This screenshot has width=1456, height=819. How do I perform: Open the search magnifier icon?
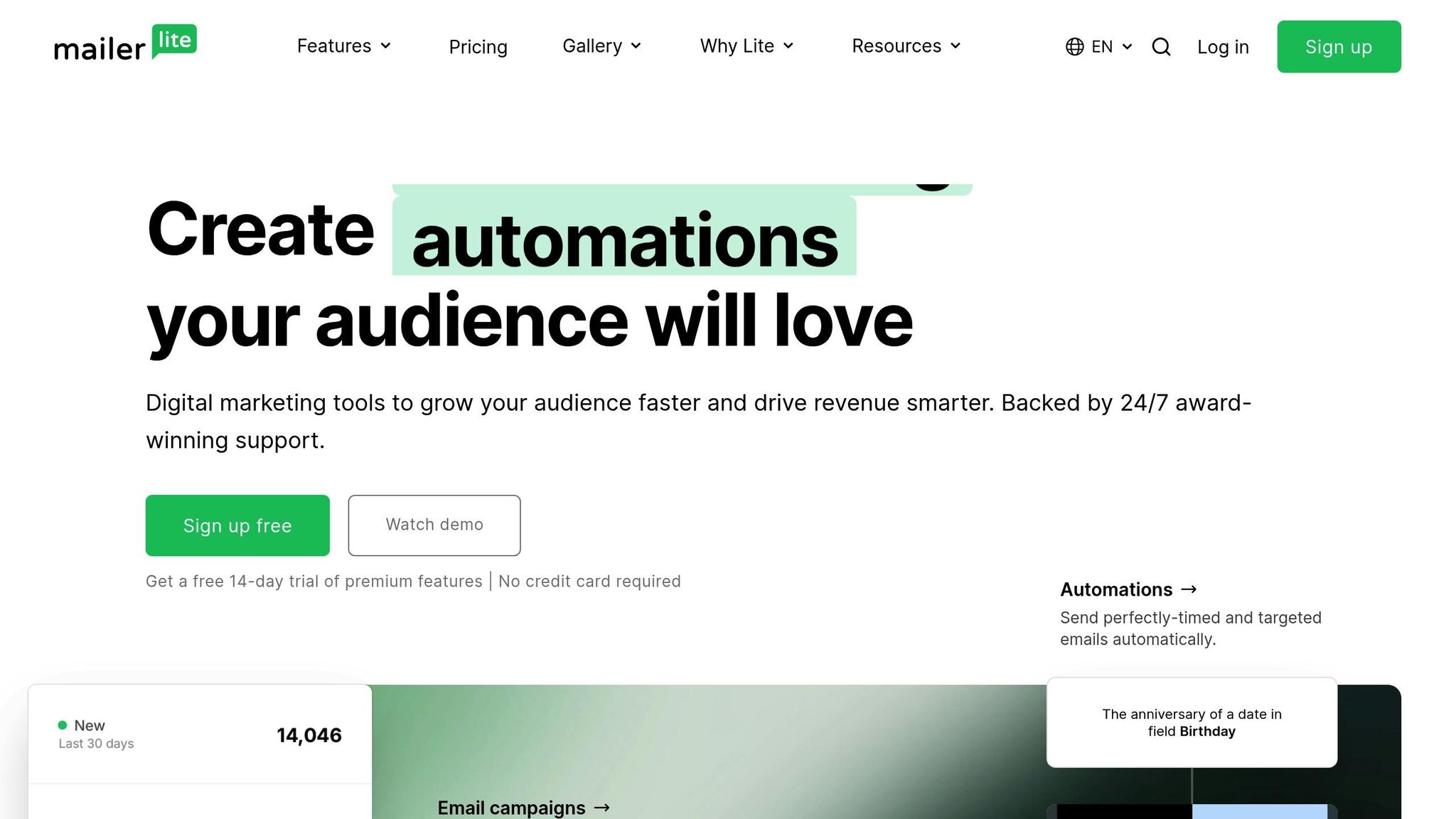[x=1161, y=47]
